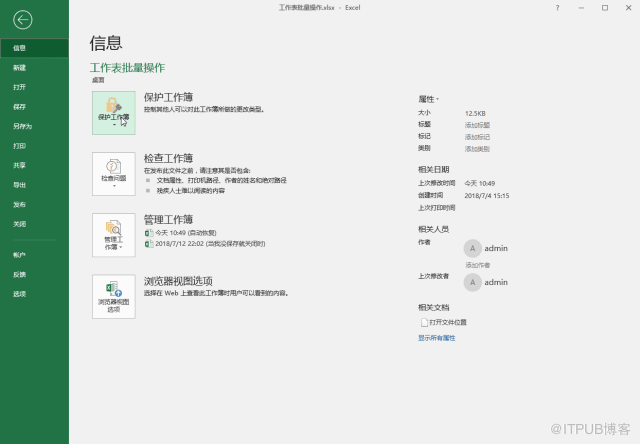Click the 添加标题 add title field

click(x=477, y=124)
